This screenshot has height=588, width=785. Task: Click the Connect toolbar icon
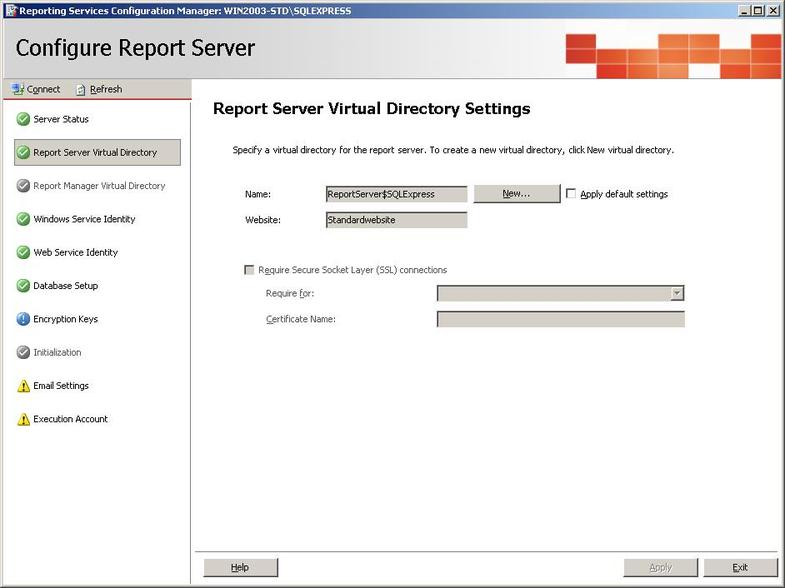pos(18,89)
